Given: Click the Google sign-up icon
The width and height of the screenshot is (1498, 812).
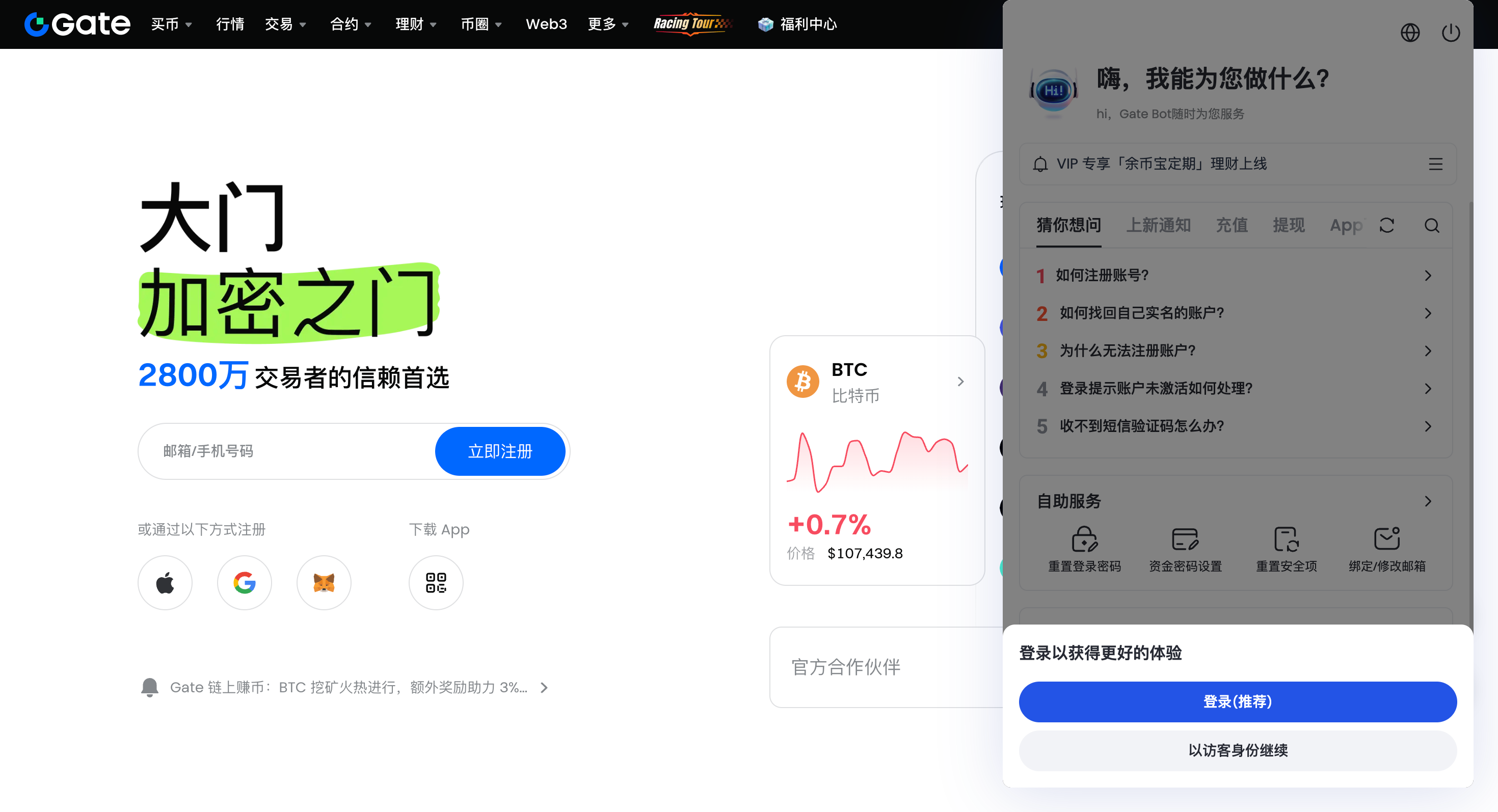Looking at the screenshot, I should [244, 582].
